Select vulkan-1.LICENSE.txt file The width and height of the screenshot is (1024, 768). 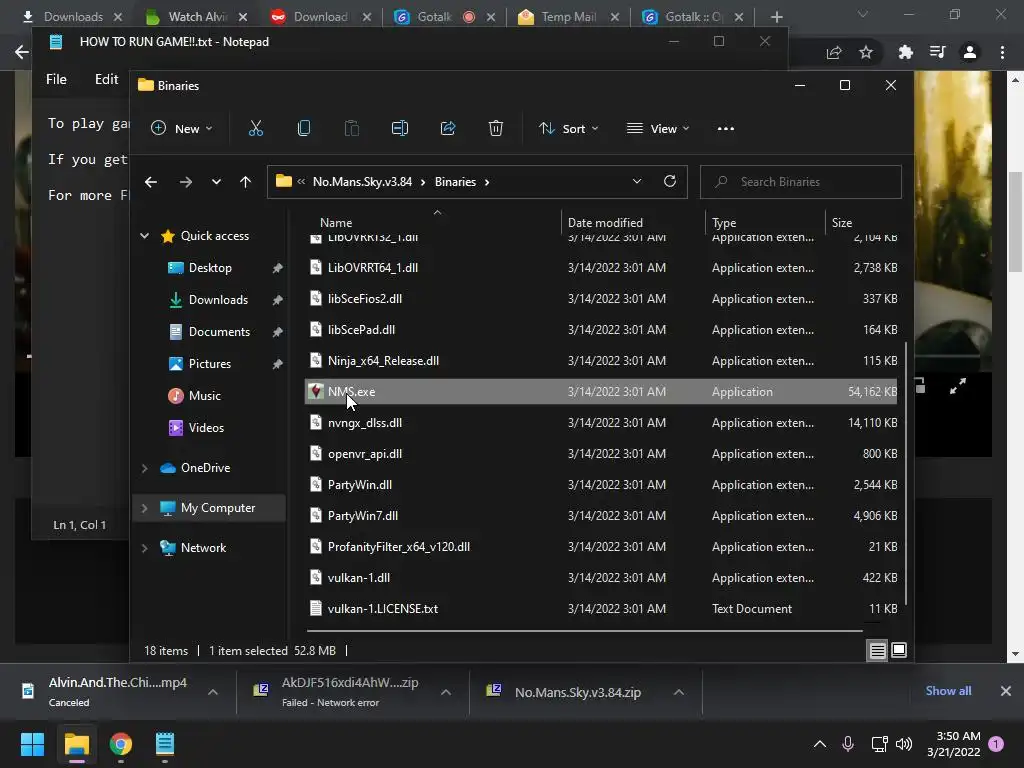[x=600, y=609]
